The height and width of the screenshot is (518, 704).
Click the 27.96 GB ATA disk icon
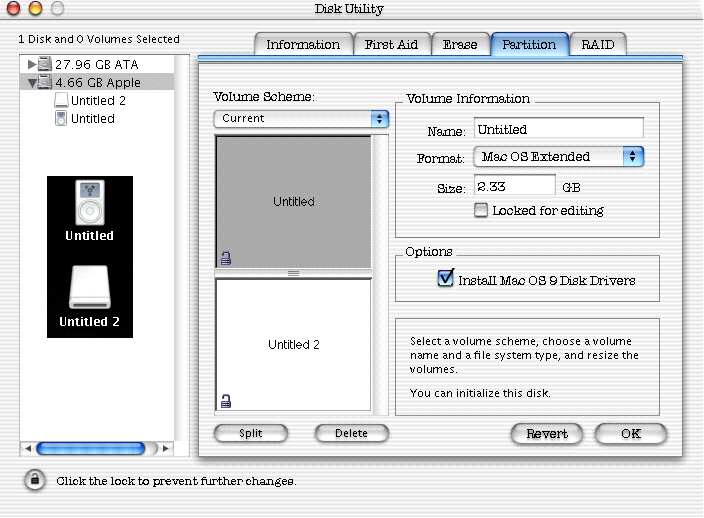(44, 64)
